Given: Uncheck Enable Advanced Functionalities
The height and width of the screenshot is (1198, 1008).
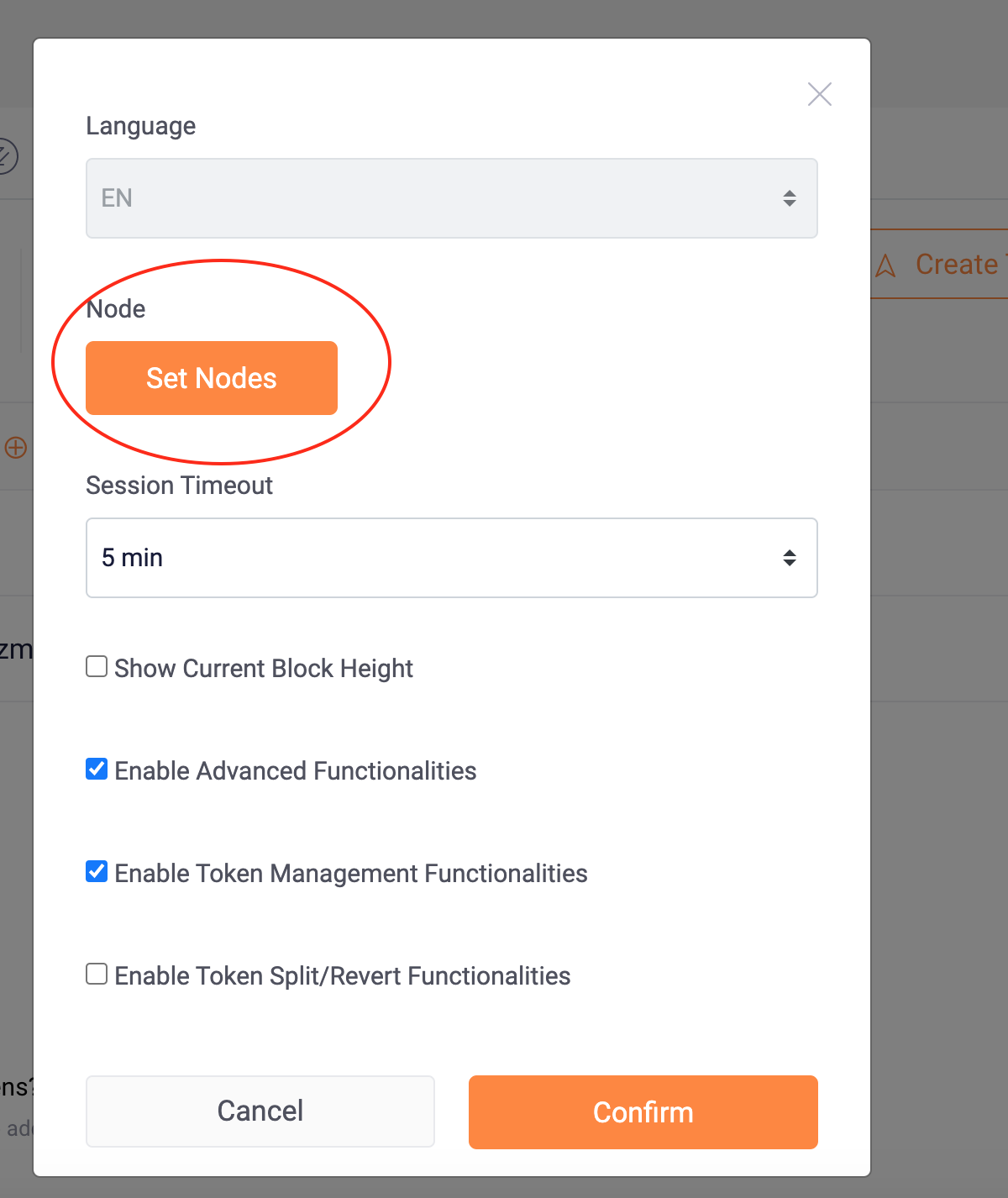Looking at the screenshot, I should pyautogui.click(x=96, y=769).
